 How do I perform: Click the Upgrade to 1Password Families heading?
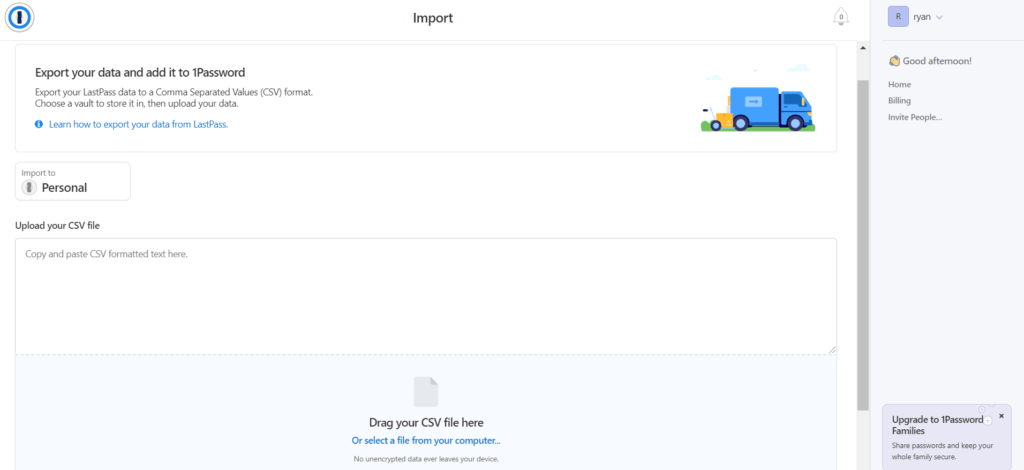coord(938,426)
